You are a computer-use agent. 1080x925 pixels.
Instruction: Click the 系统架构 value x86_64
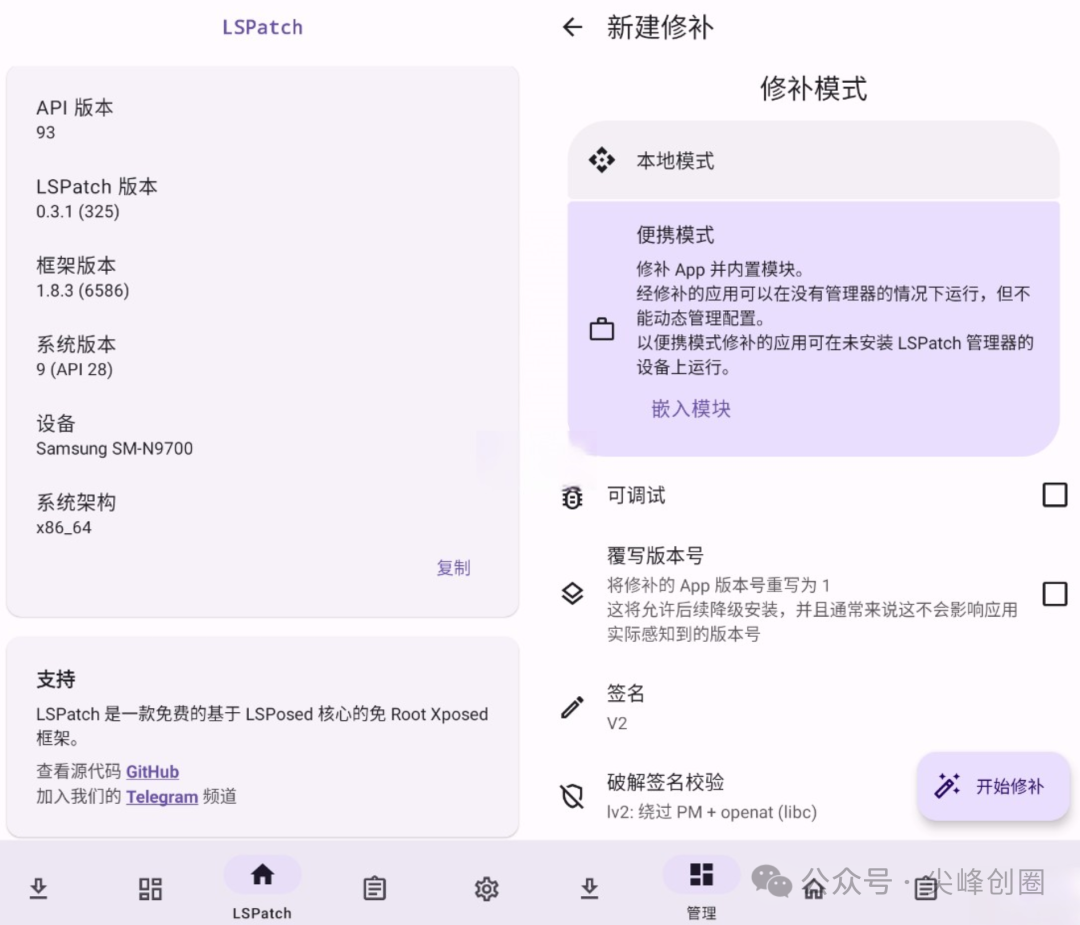[x=63, y=528]
